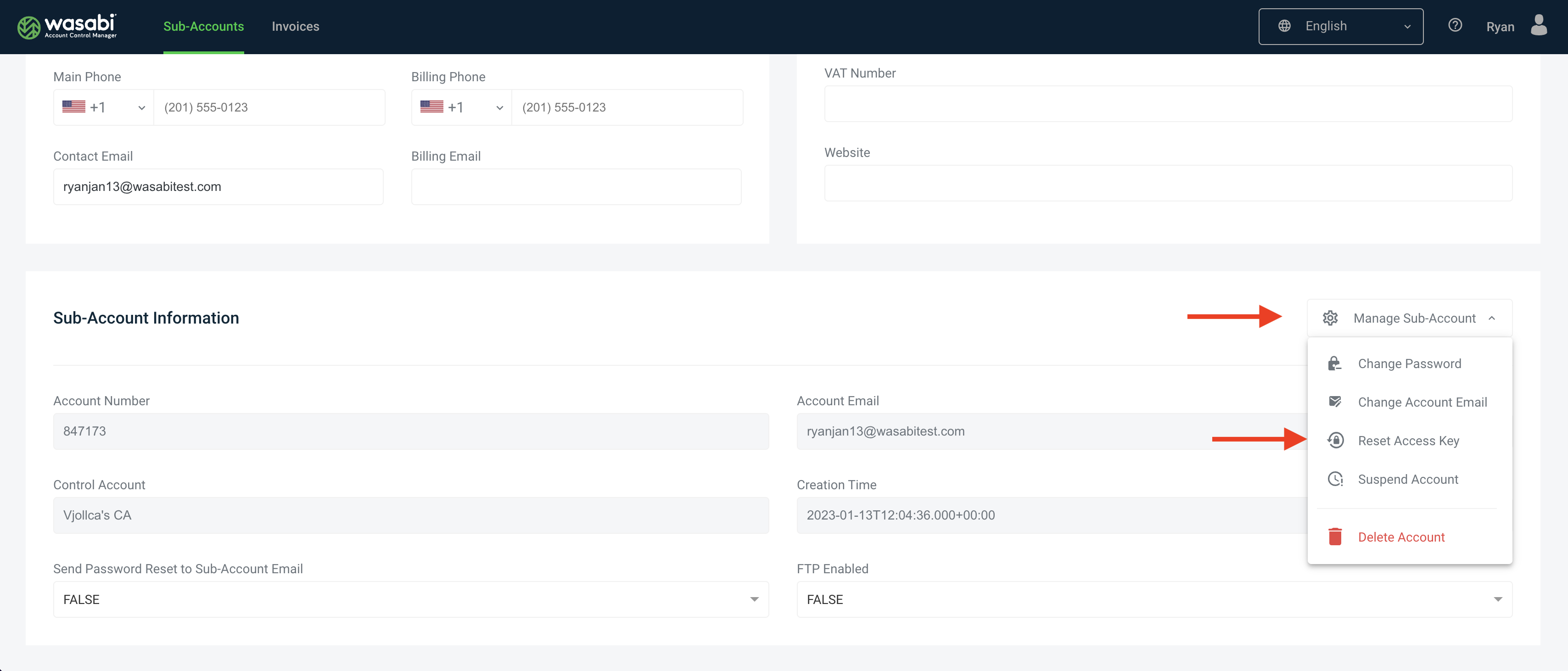Click the Sub-Account Information heading

click(146, 318)
